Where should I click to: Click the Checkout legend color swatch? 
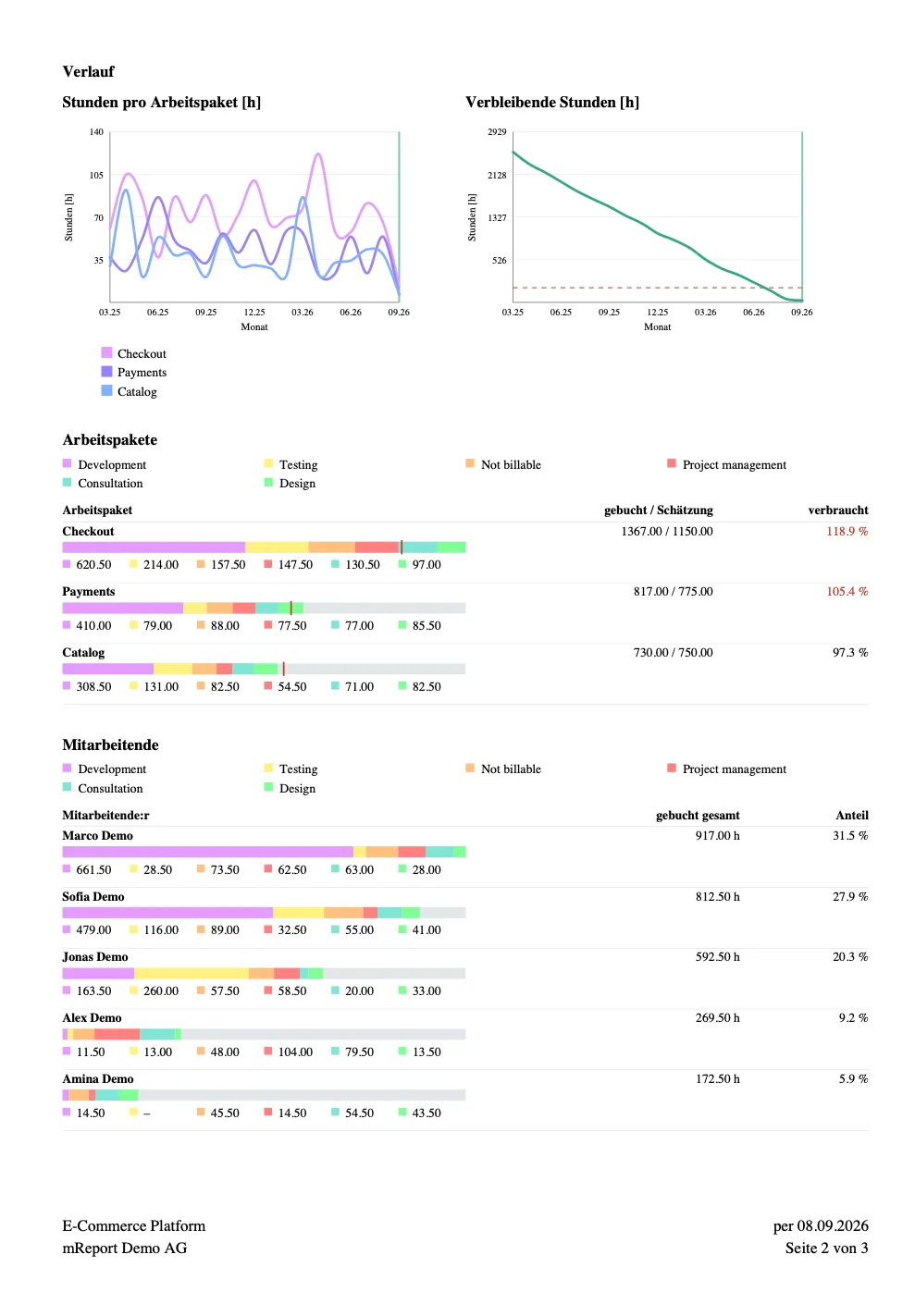107,352
